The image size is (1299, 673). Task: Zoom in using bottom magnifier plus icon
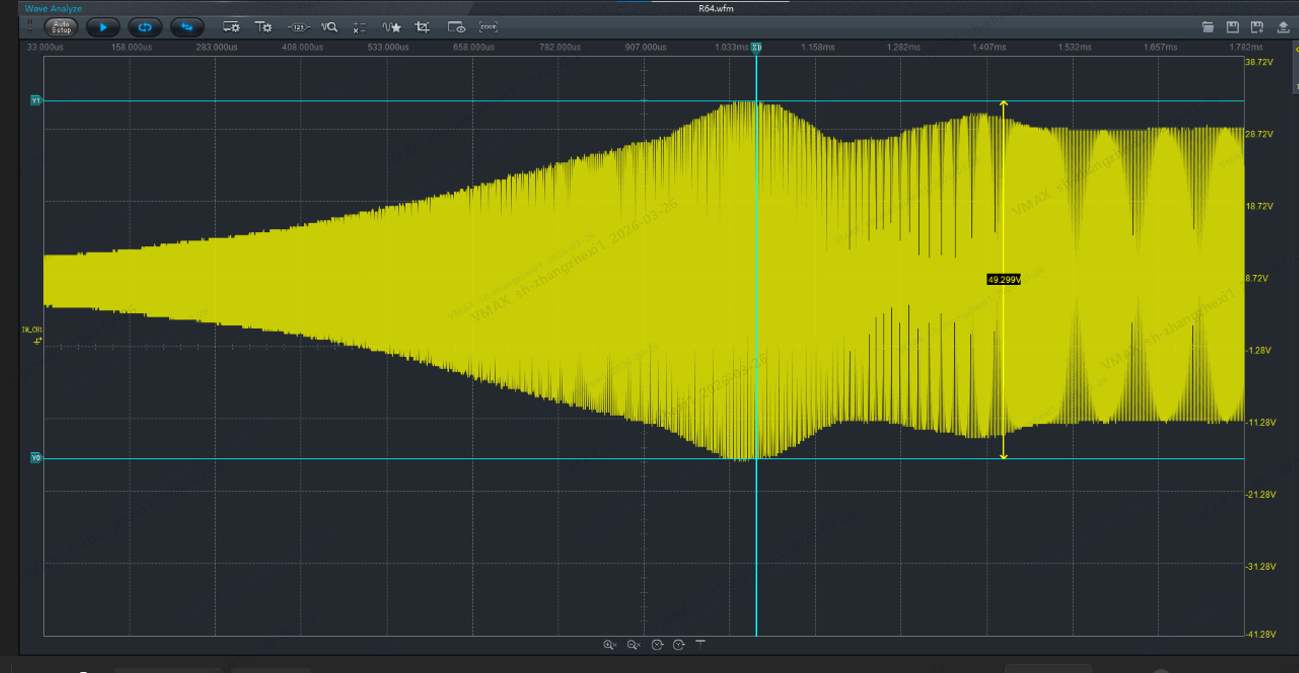610,645
